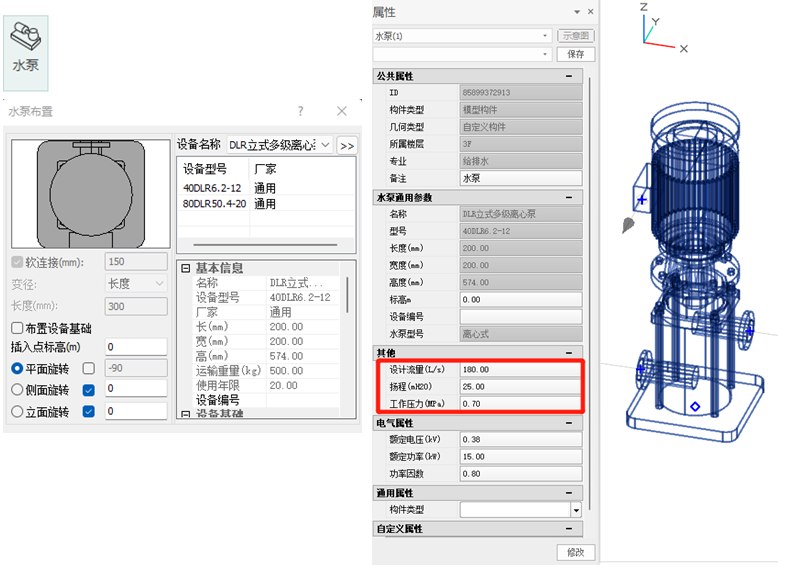
Task: Click the 水泵 pump tool icon
Action: pyautogui.click(x=26, y=52)
